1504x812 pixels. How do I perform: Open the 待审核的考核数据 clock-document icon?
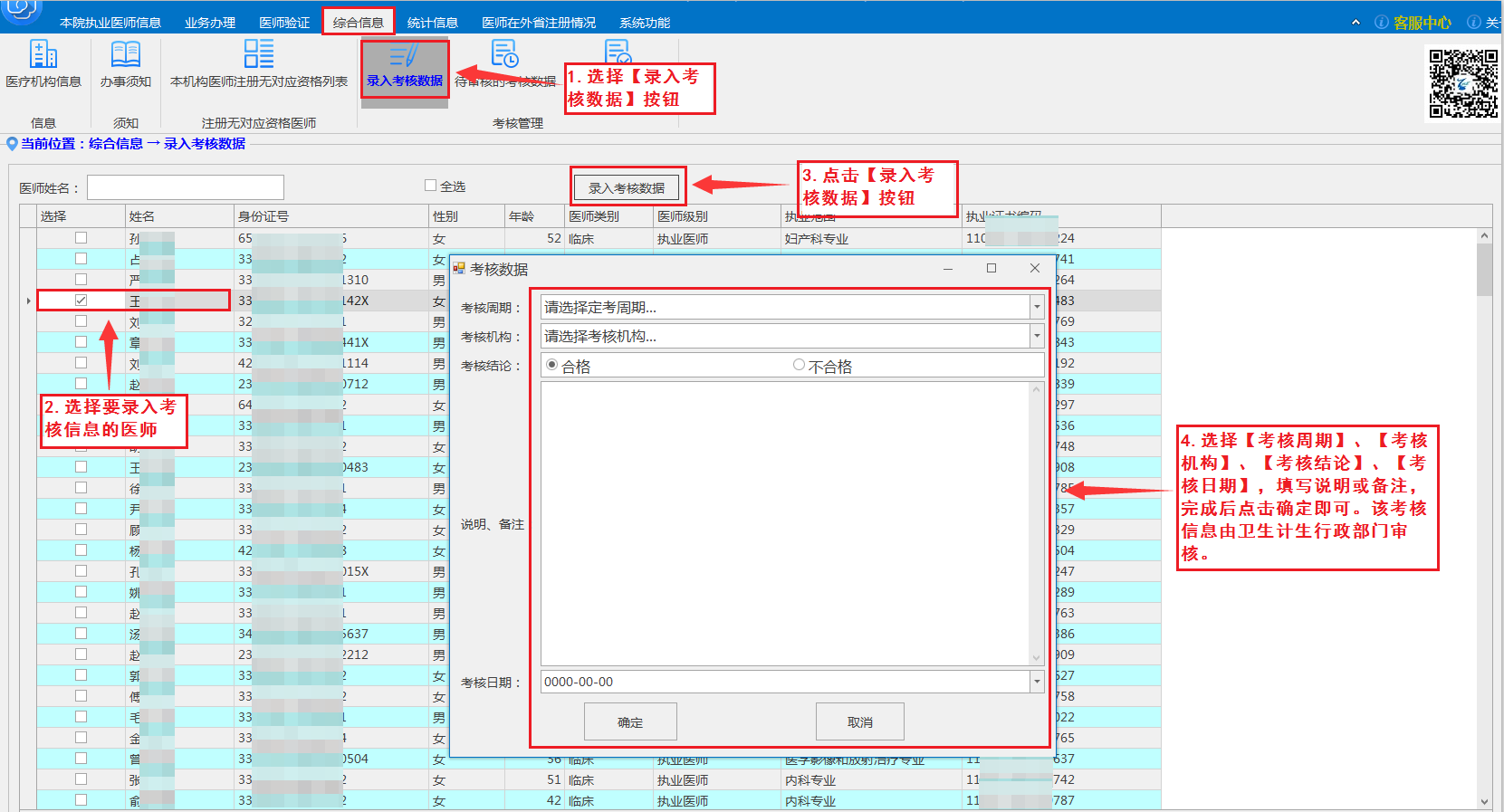coord(504,54)
